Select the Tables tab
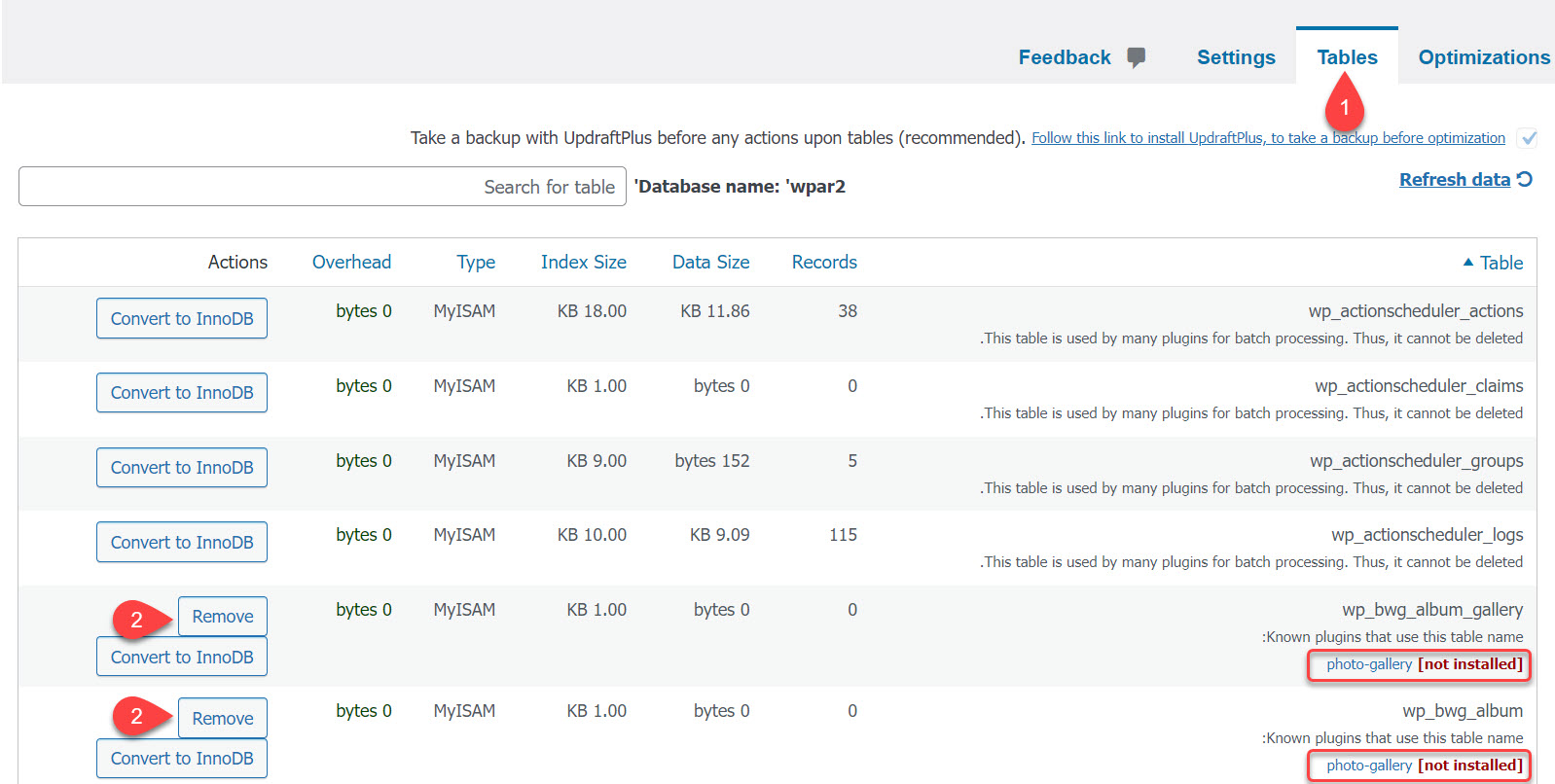This screenshot has width=1555, height=784. pyautogui.click(x=1347, y=57)
